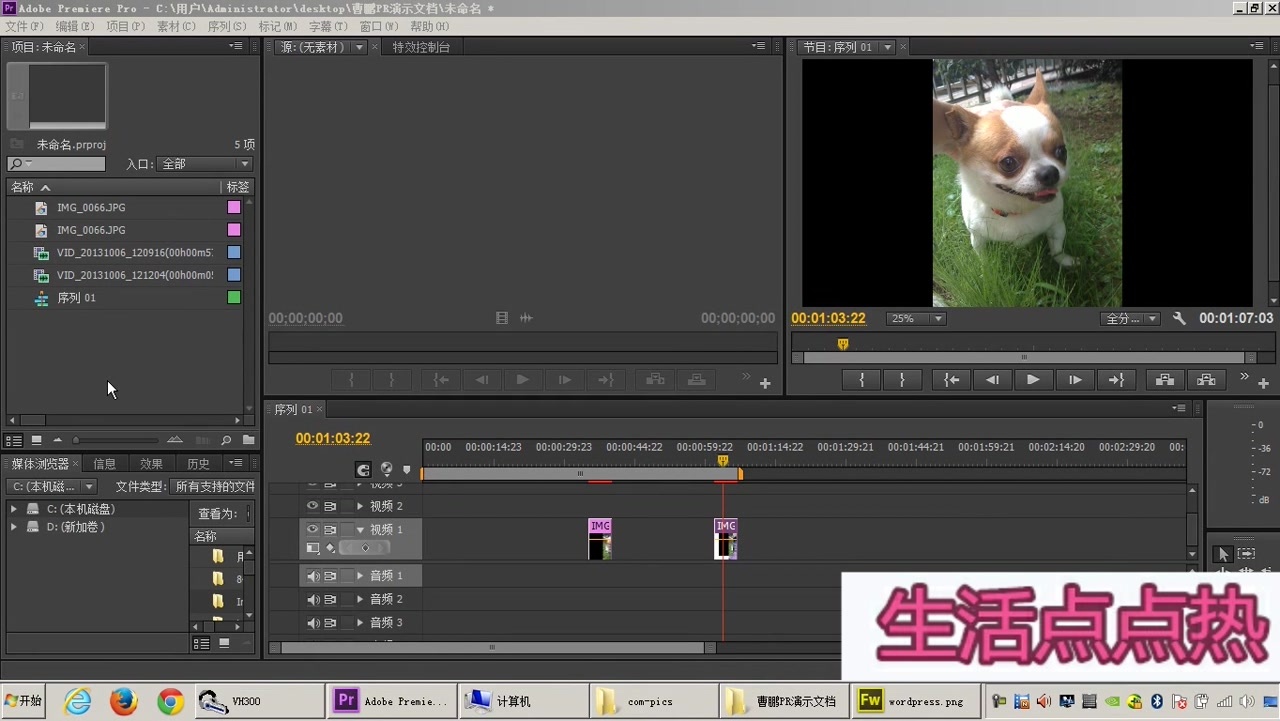Switch Media Browser to list view
The image size is (1280, 721).
202,644
